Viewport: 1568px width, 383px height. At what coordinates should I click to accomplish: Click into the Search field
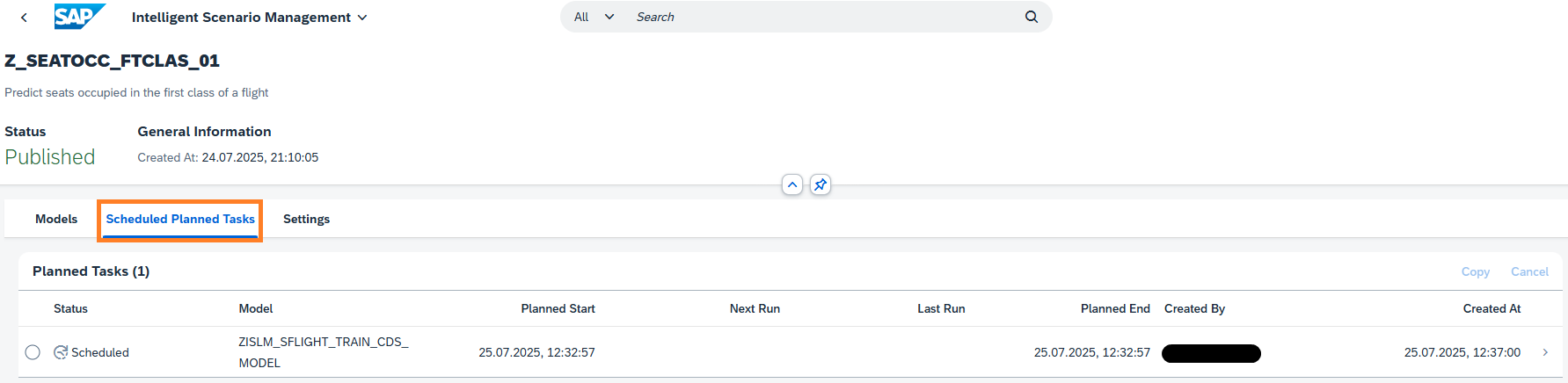tap(818, 17)
